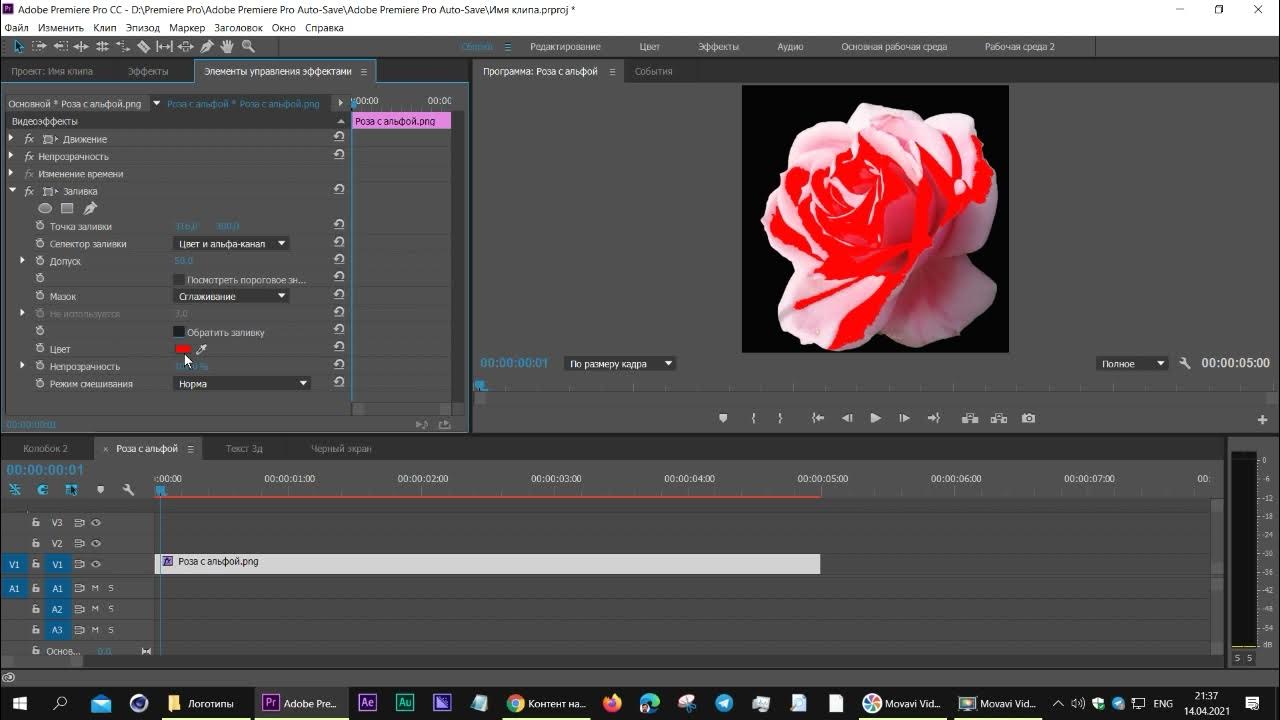
Task: Open the Эпизод menu
Action: (143, 28)
